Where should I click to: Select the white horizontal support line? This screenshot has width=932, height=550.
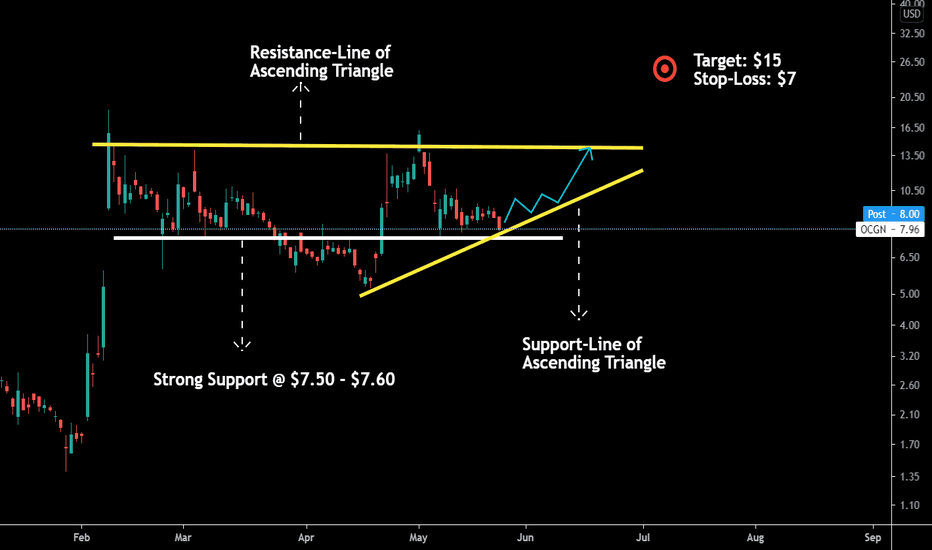click(x=338, y=238)
